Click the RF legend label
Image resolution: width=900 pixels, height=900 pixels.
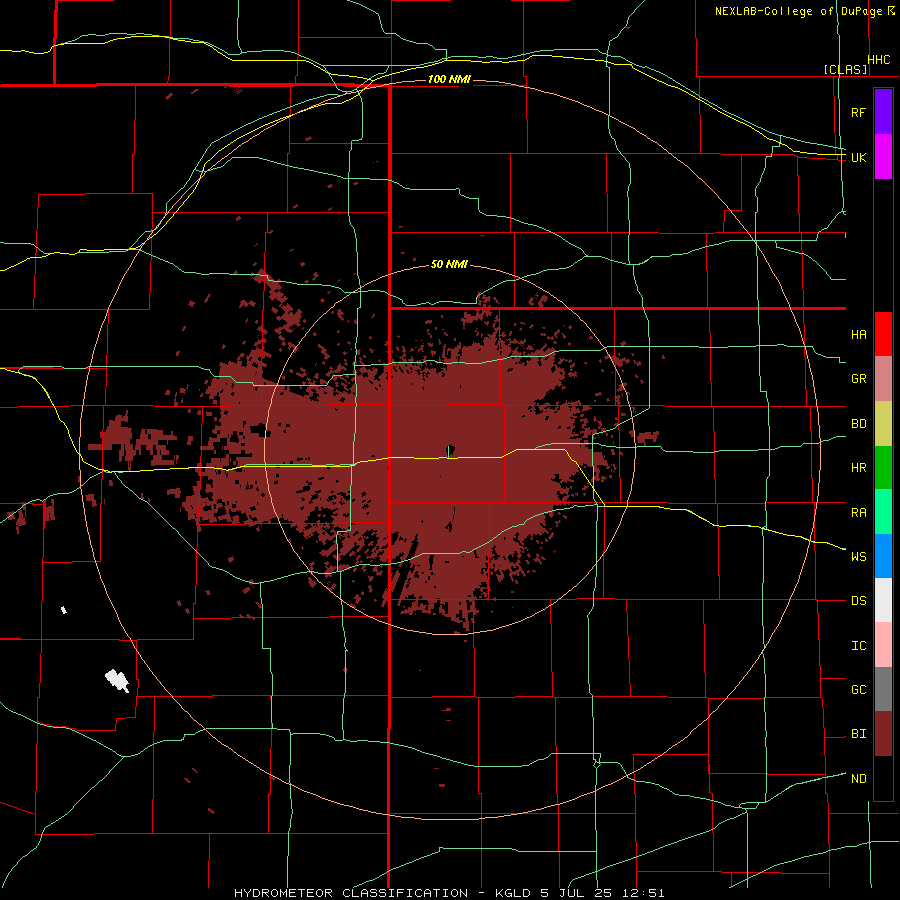(x=858, y=112)
